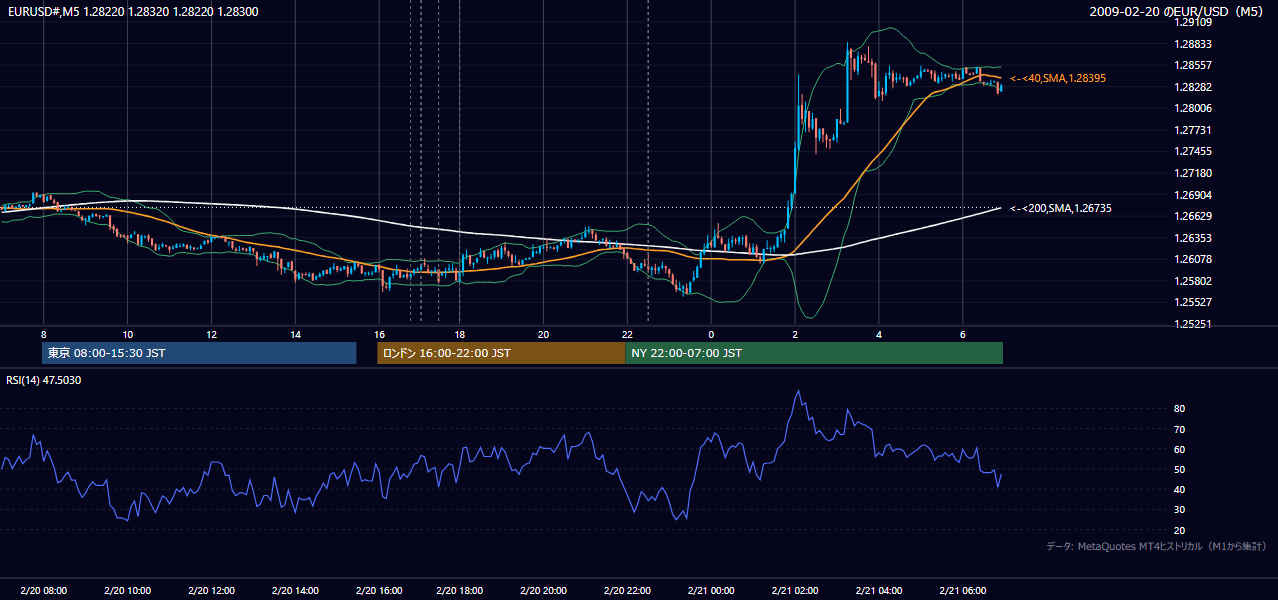Click the hour label 14 under the price chart
The image size is (1278, 600).
tap(295, 334)
